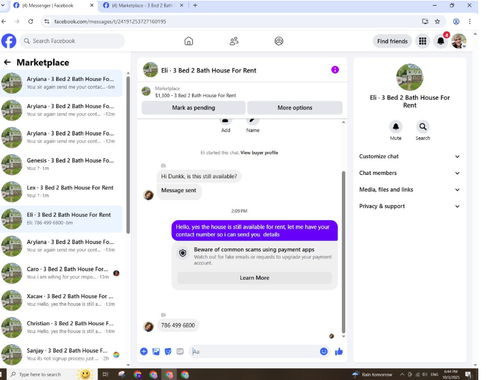Screen dimensions: 500x380
Task: Click the conversation list scrollbar
Action: pyautogui.click(x=128, y=155)
